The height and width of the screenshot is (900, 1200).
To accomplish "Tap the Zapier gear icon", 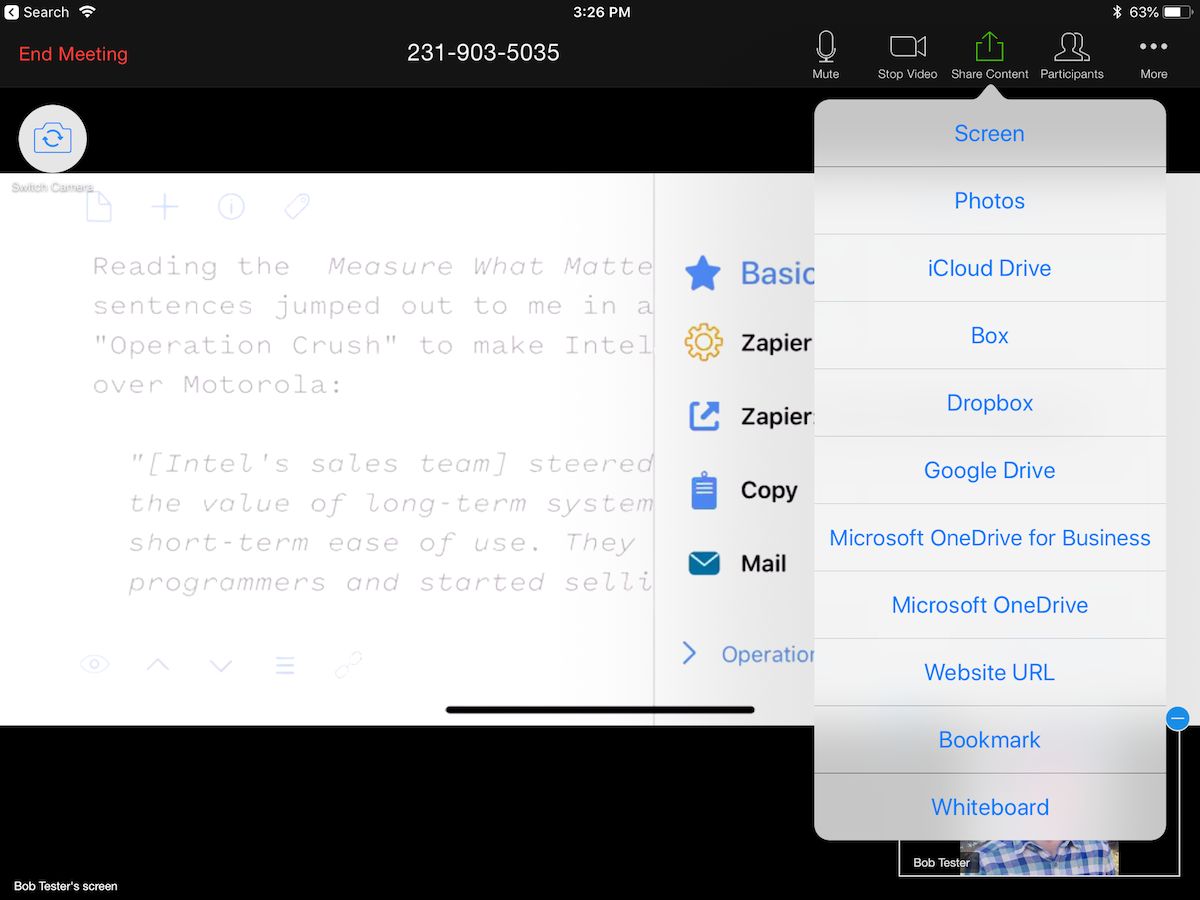I will [703, 343].
